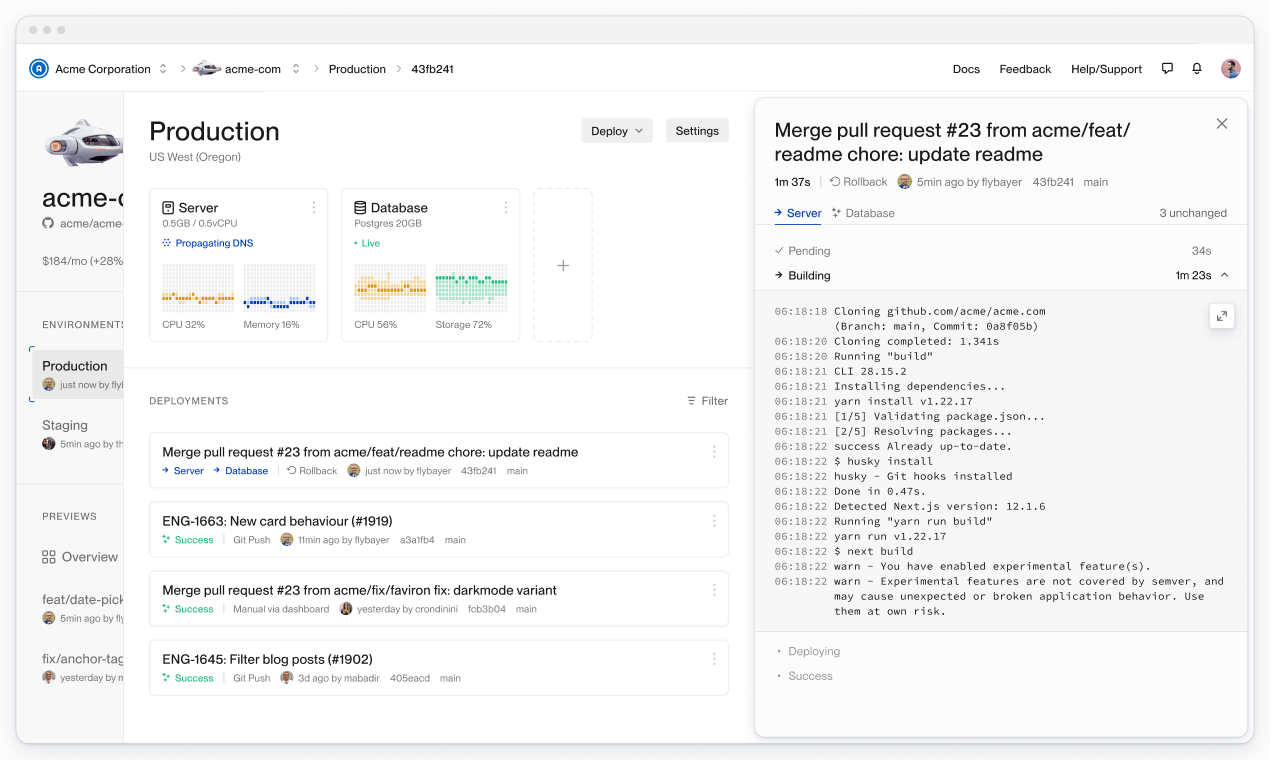
Task: Click the Production breadcrumb
Action: (357, 69)
